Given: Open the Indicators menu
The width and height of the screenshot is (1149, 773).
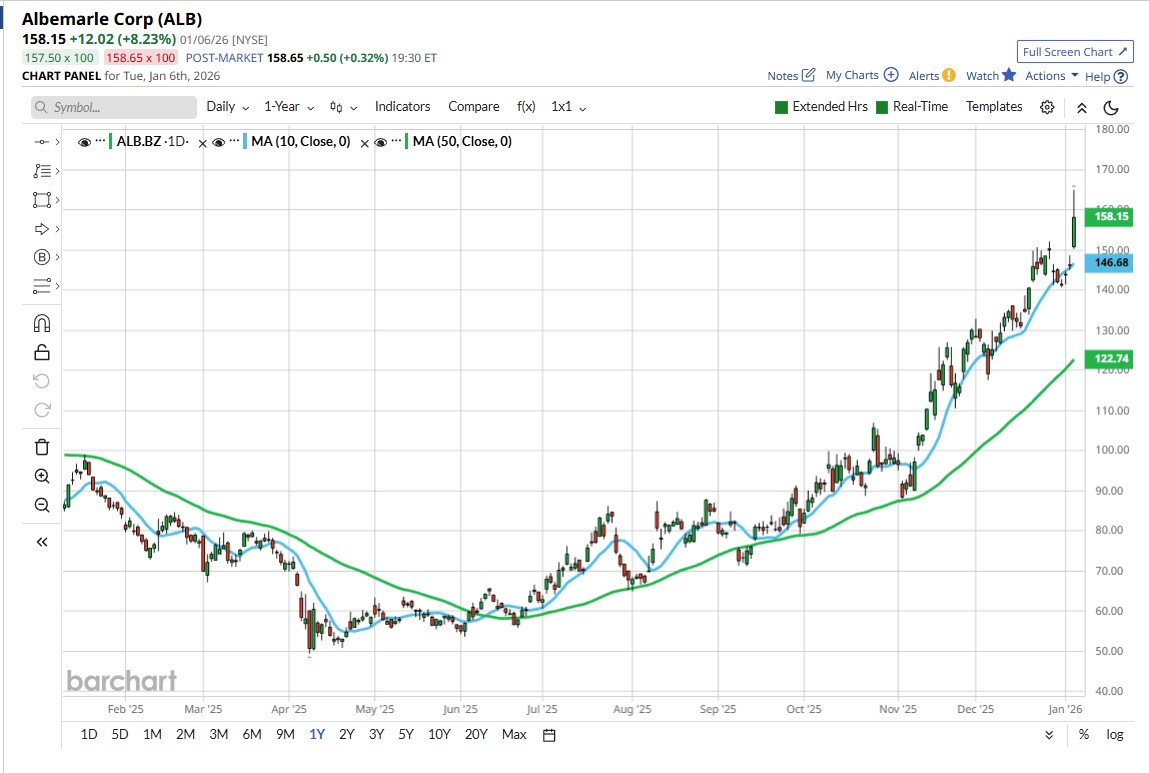Looking at the screenshot, I should (402, 107).
